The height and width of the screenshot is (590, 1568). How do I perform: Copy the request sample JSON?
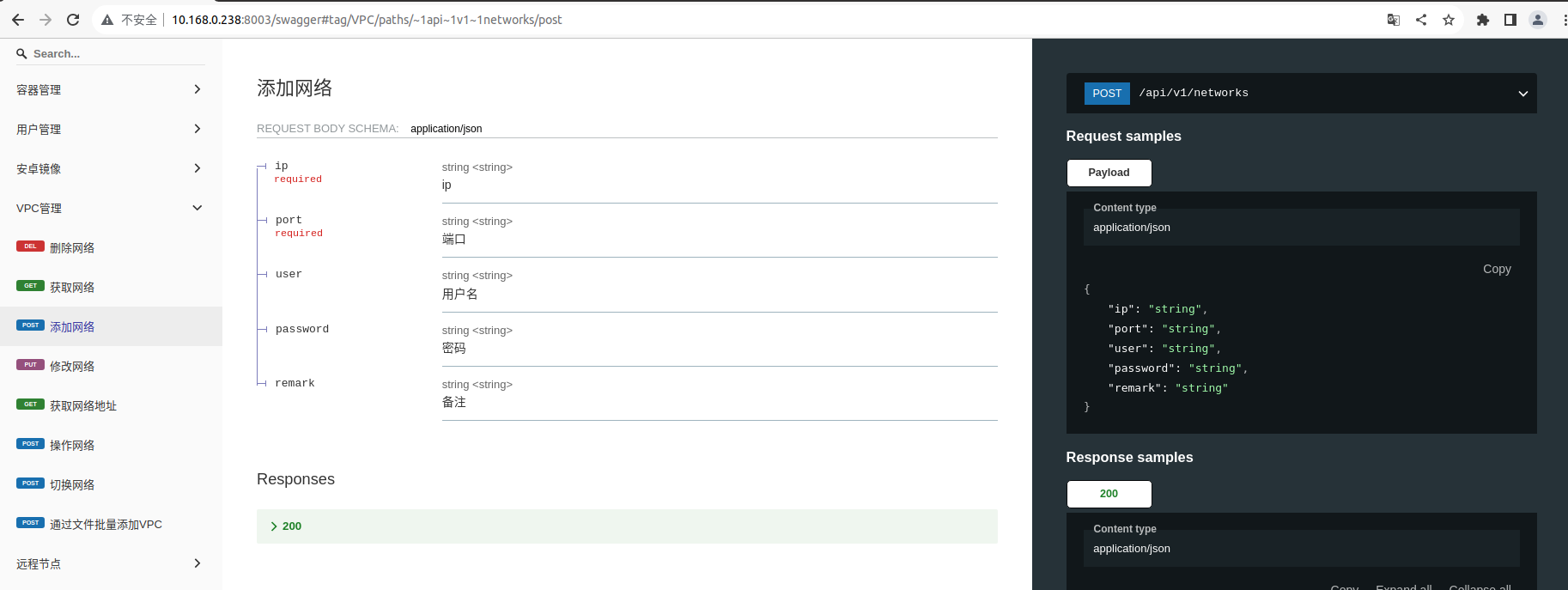1496,269
